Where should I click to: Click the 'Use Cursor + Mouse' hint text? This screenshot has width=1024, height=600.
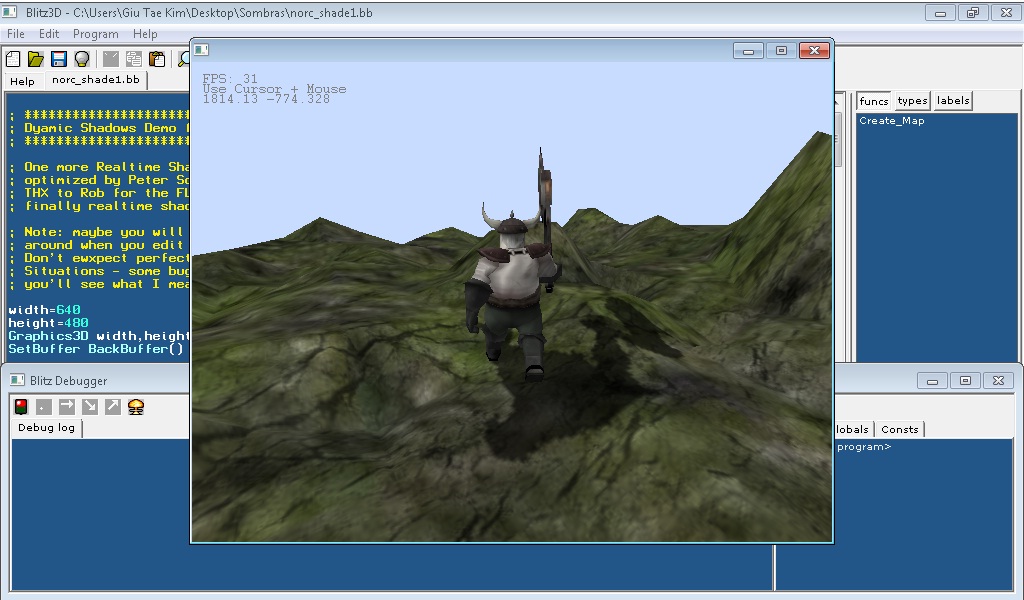(x=274, y=89)
